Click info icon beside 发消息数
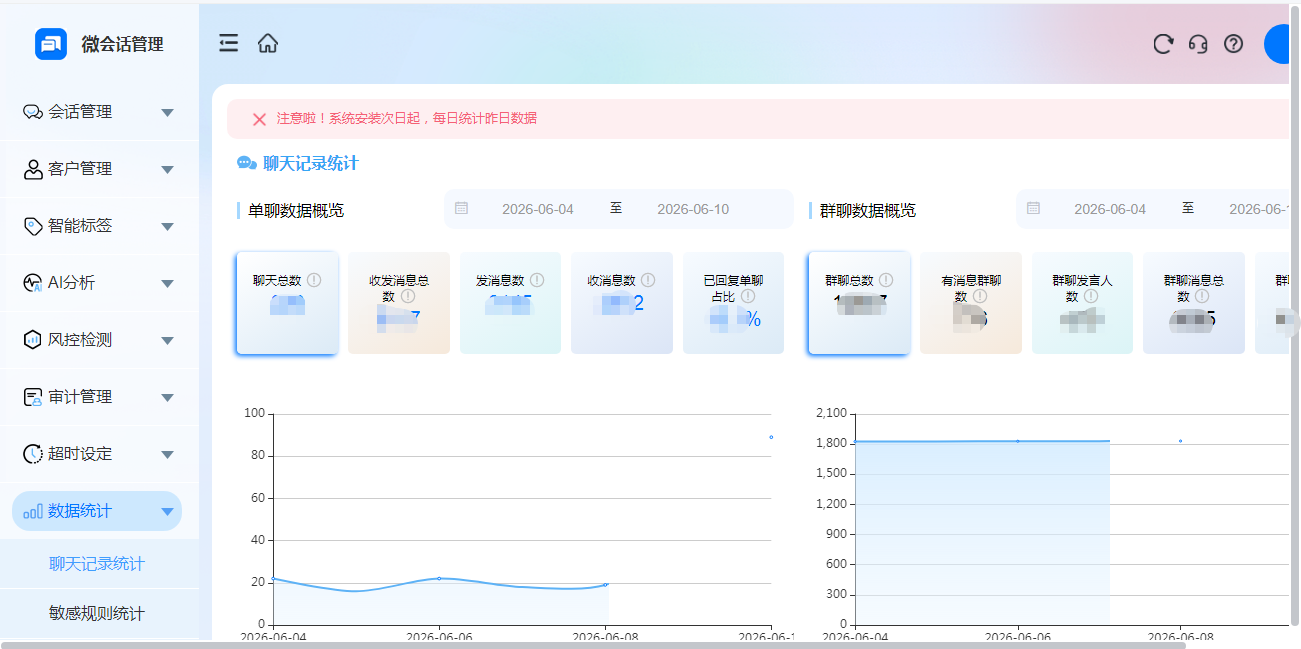This screenshot has width=1301, height=649. point(537,280)
